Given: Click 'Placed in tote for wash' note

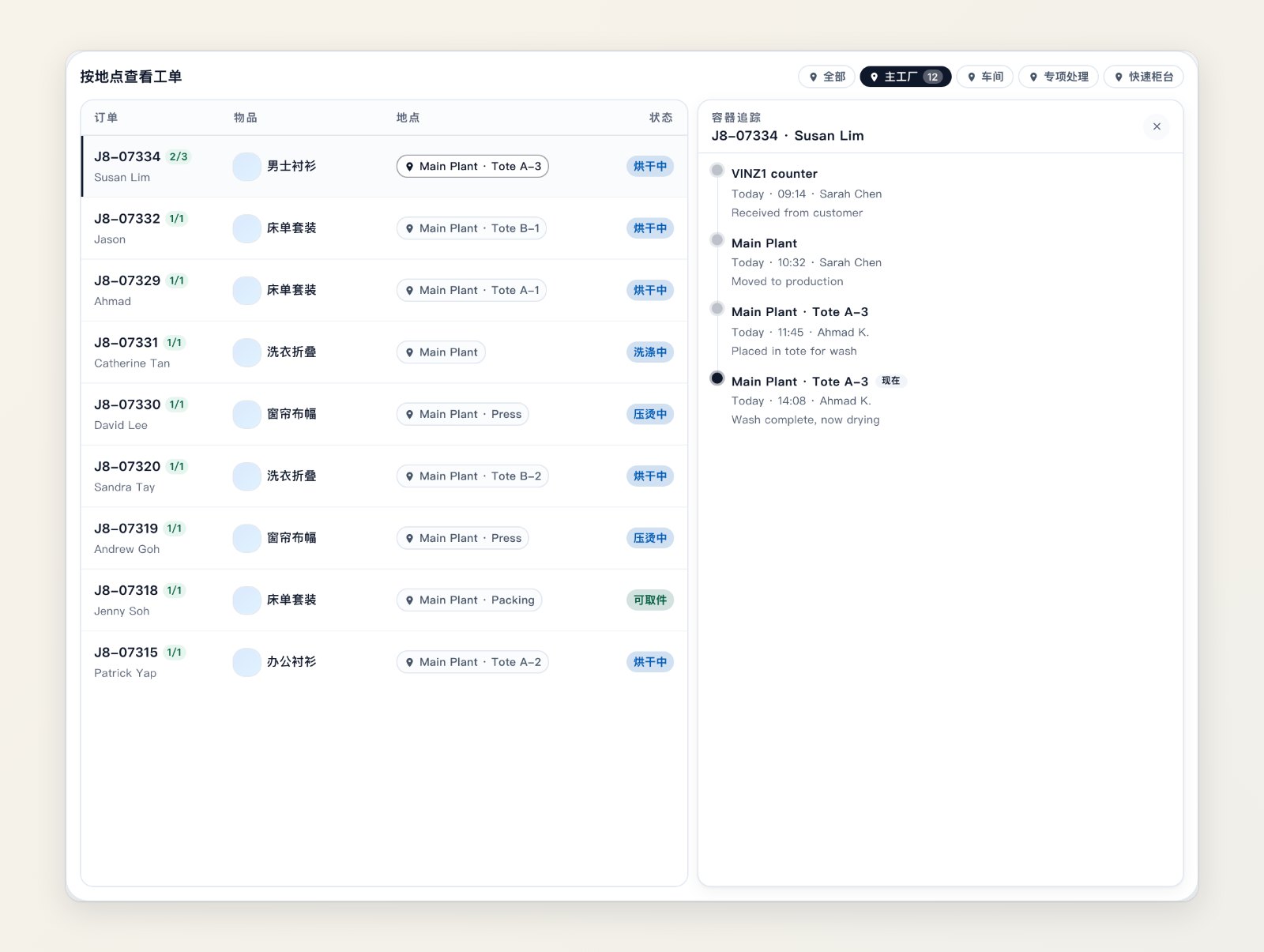Looking at the screenshot, I should 794,351.
